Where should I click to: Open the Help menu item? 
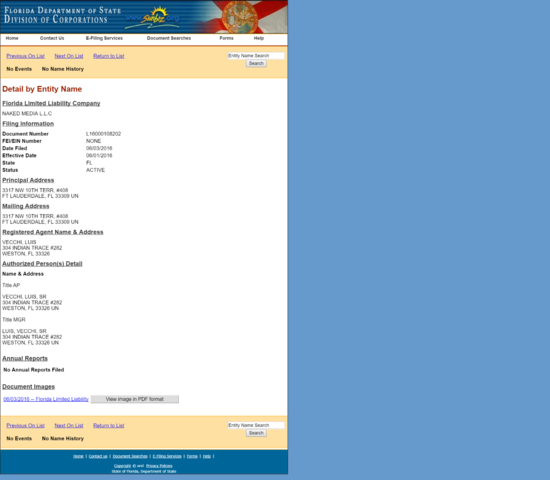pyautogui.click(x=259, y=38)
